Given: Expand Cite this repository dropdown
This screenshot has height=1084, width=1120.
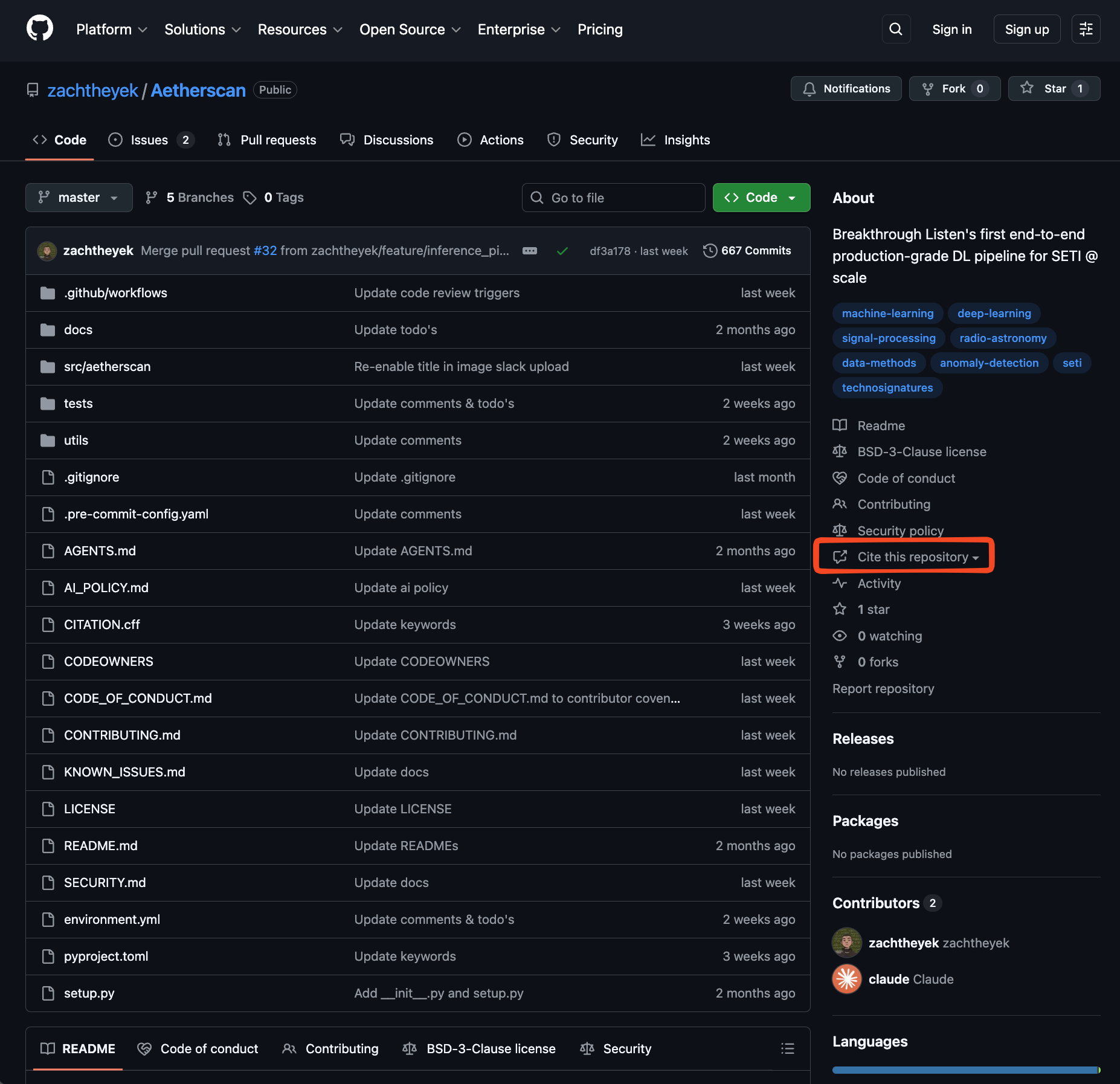Looking at the screenshot, I should click(x=918, y=557).
